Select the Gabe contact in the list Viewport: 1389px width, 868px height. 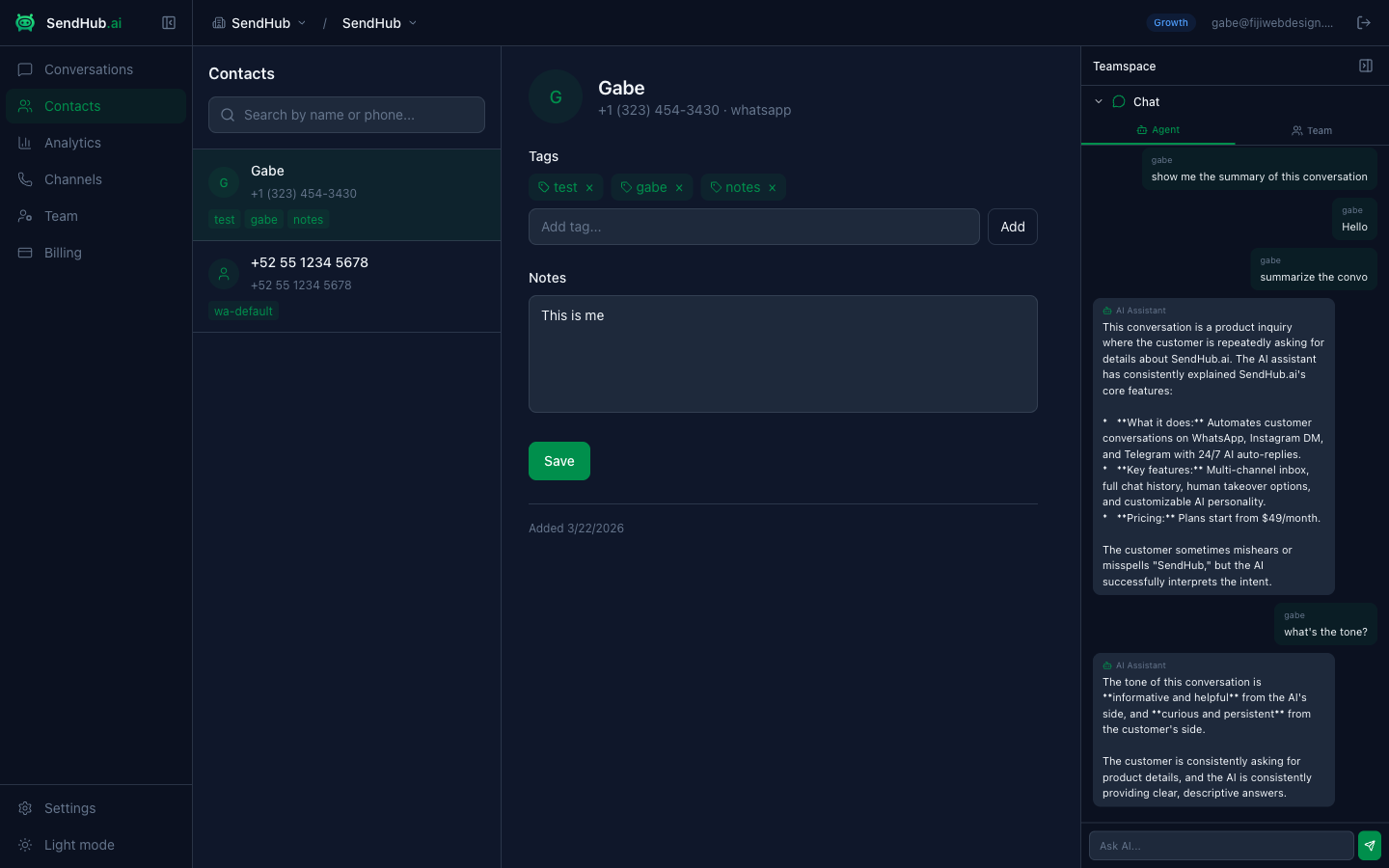(346, 195)
